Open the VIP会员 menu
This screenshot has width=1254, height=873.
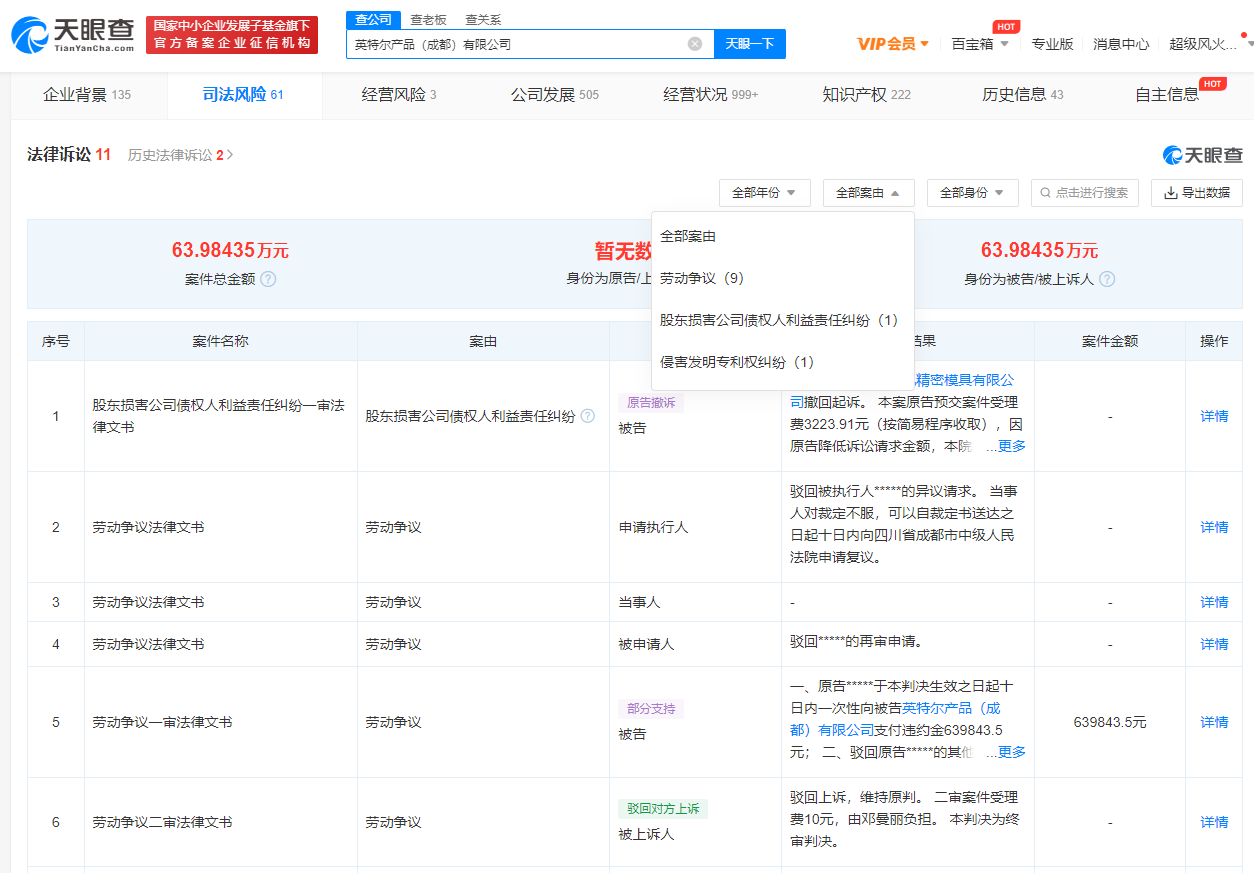point(893,44)
